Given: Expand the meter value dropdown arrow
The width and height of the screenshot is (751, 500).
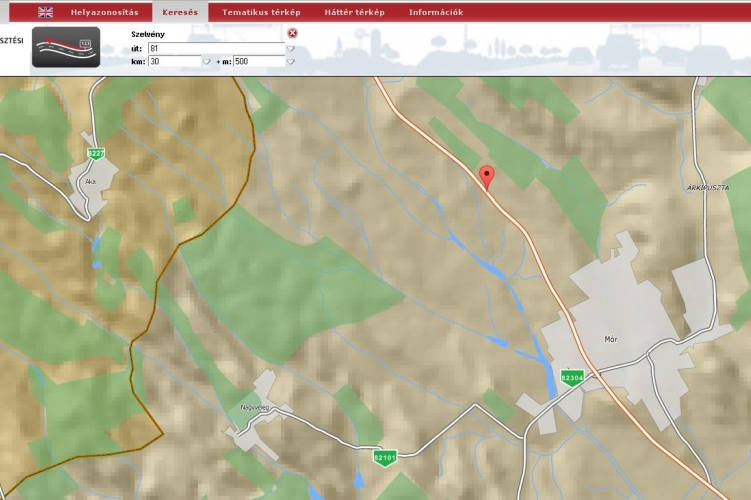Looking at the screenshot, I should pyautogui.click(x=291, y=61).
